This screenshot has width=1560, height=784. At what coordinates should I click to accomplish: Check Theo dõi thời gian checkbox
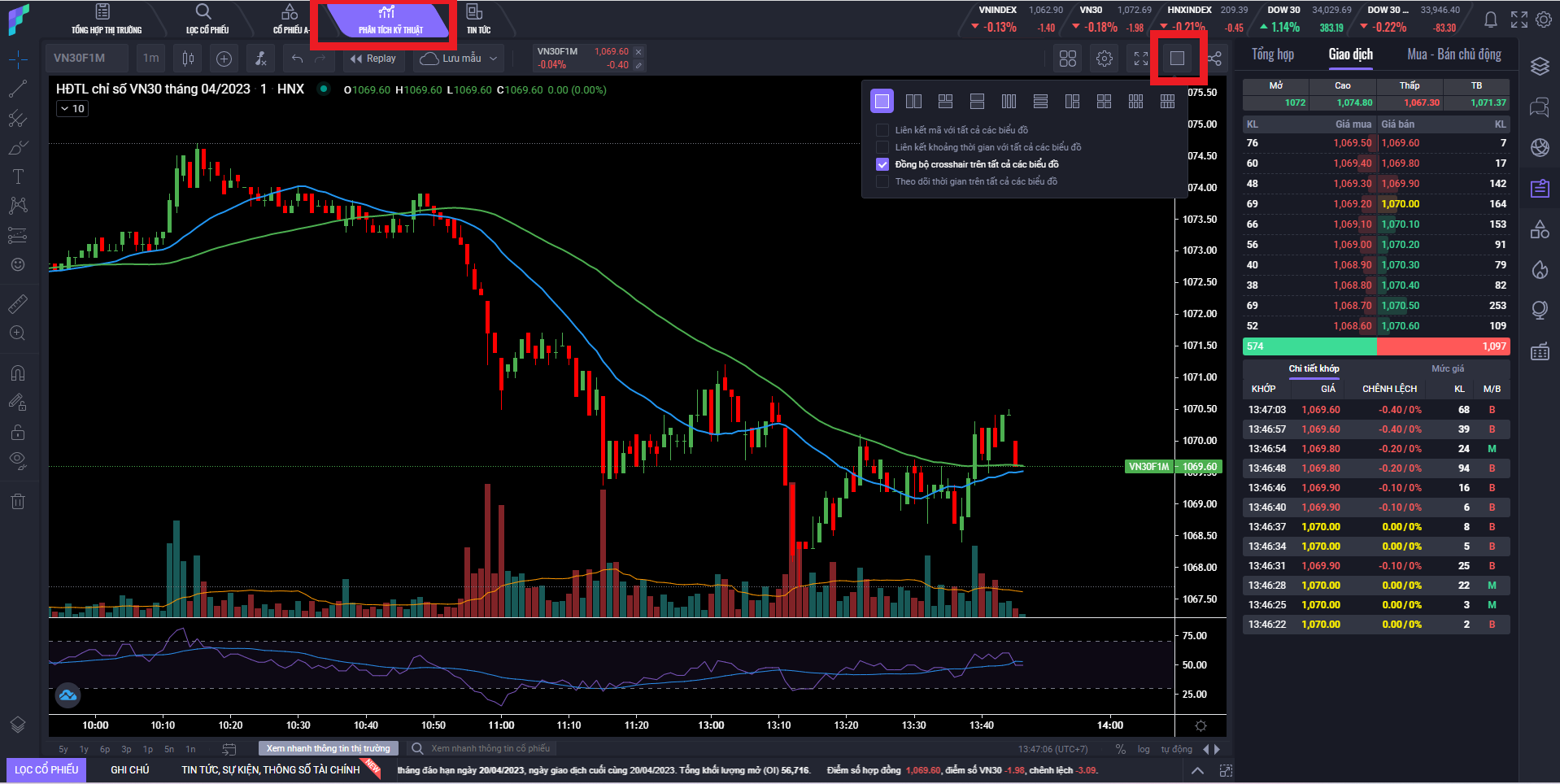[882, 181]
